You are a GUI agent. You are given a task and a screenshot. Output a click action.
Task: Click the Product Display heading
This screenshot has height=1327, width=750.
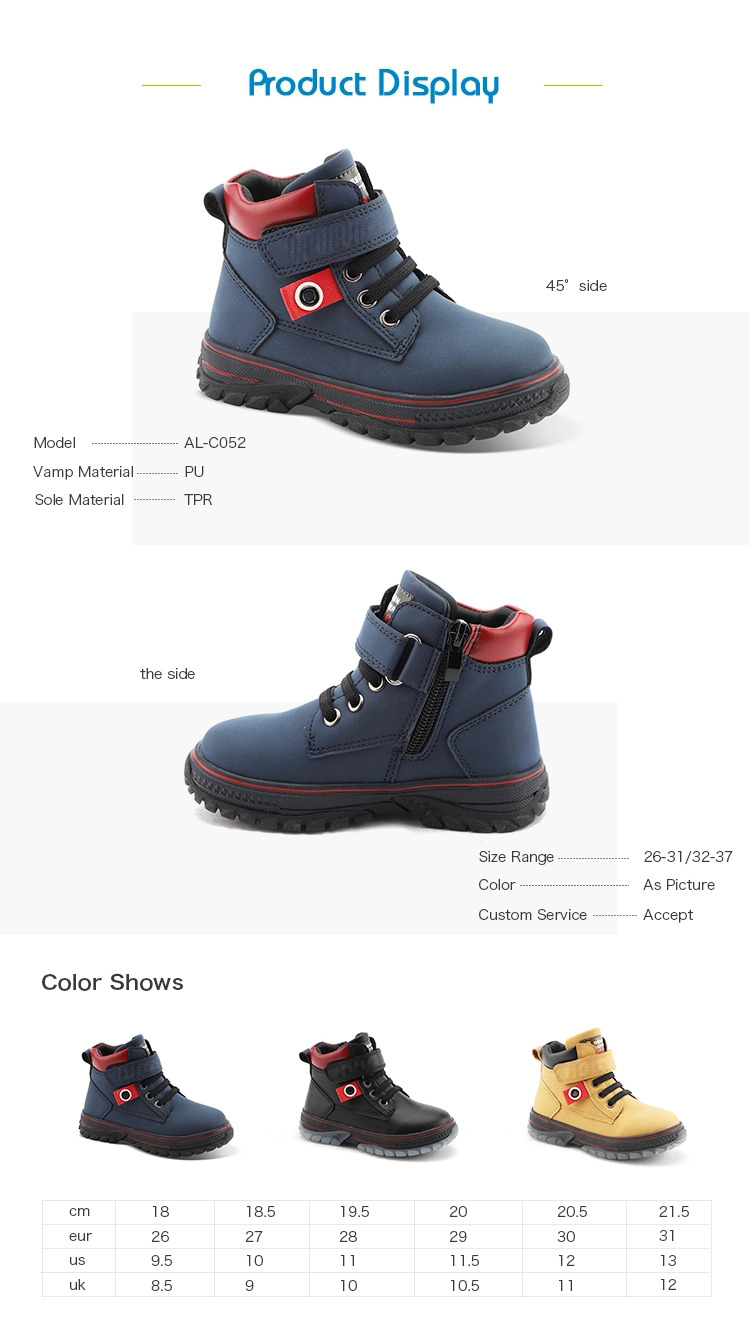[373, 84]
